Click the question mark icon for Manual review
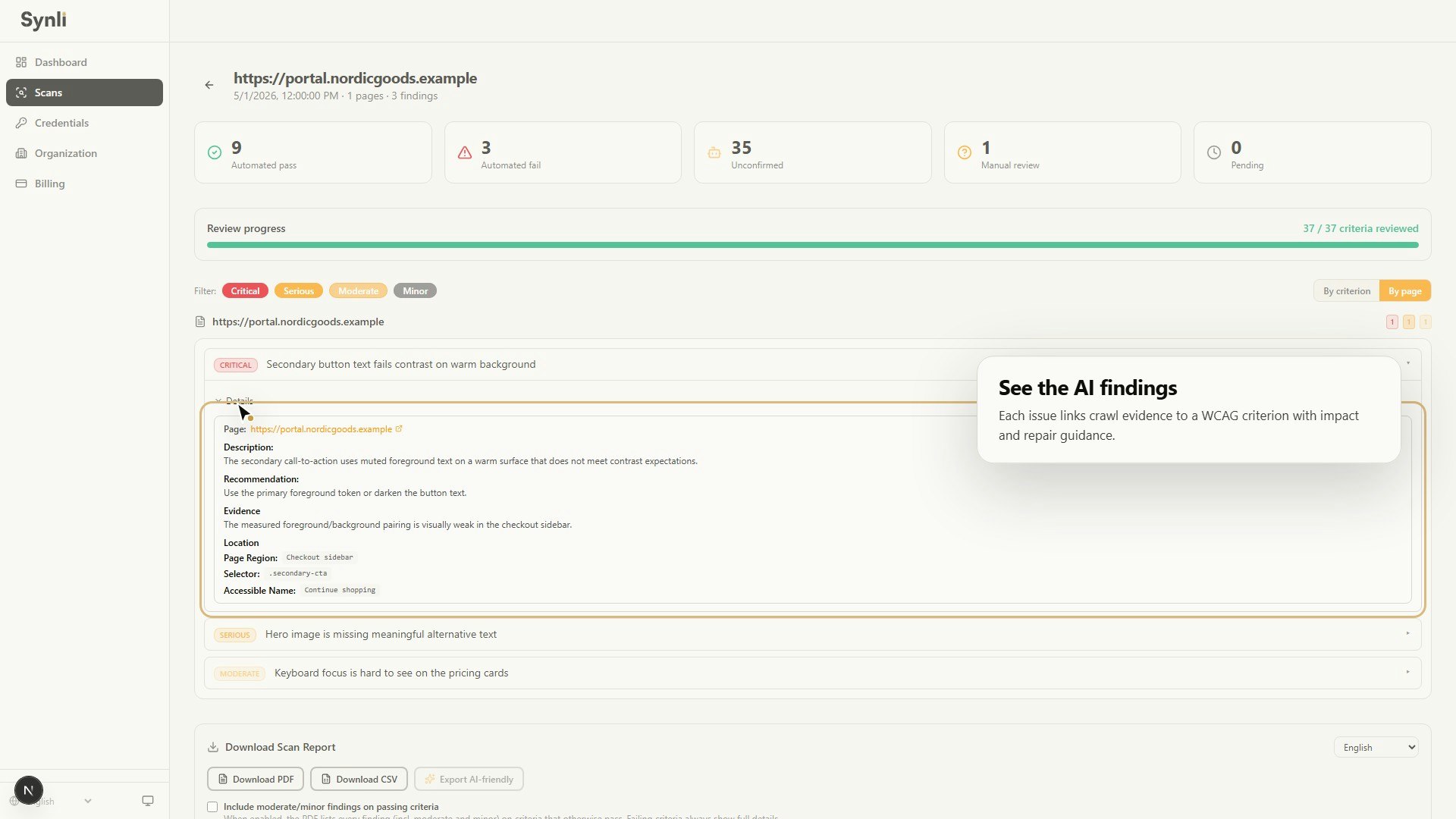The width and height of the screenshot is (1456, 819). click(x=965, y=152)
